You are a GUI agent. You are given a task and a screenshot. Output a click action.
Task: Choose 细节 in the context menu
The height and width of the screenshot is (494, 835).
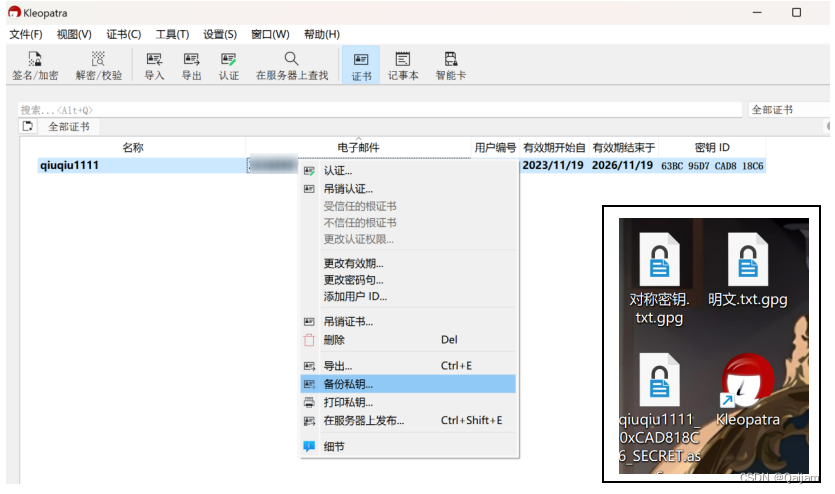point(408,447)
